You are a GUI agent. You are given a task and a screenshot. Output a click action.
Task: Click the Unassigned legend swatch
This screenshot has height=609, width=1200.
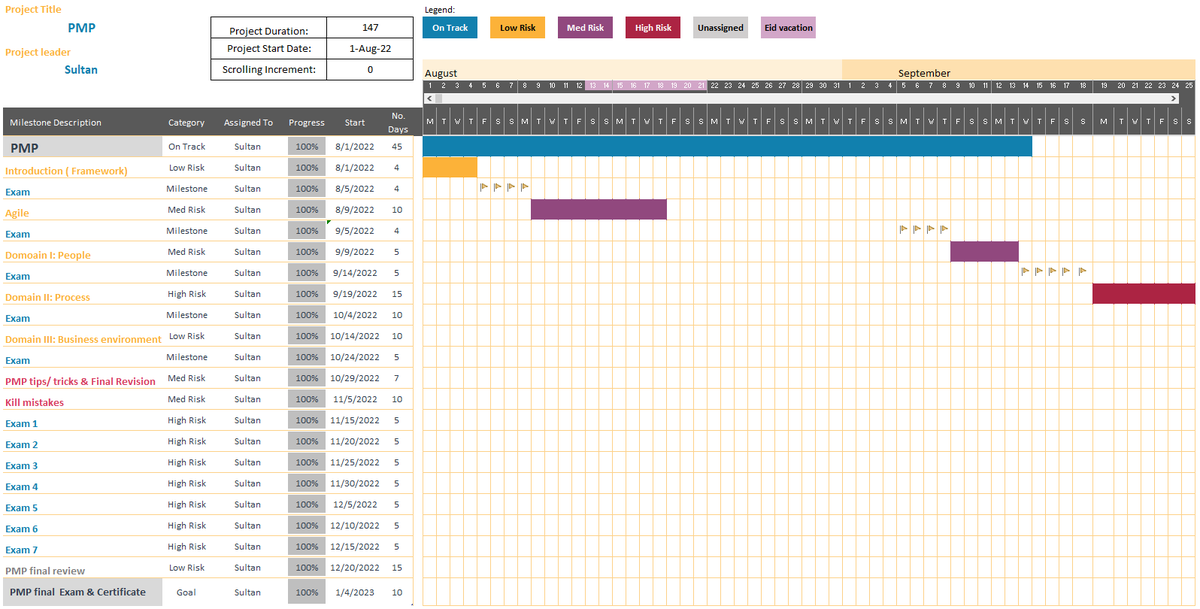pos(720,28)
